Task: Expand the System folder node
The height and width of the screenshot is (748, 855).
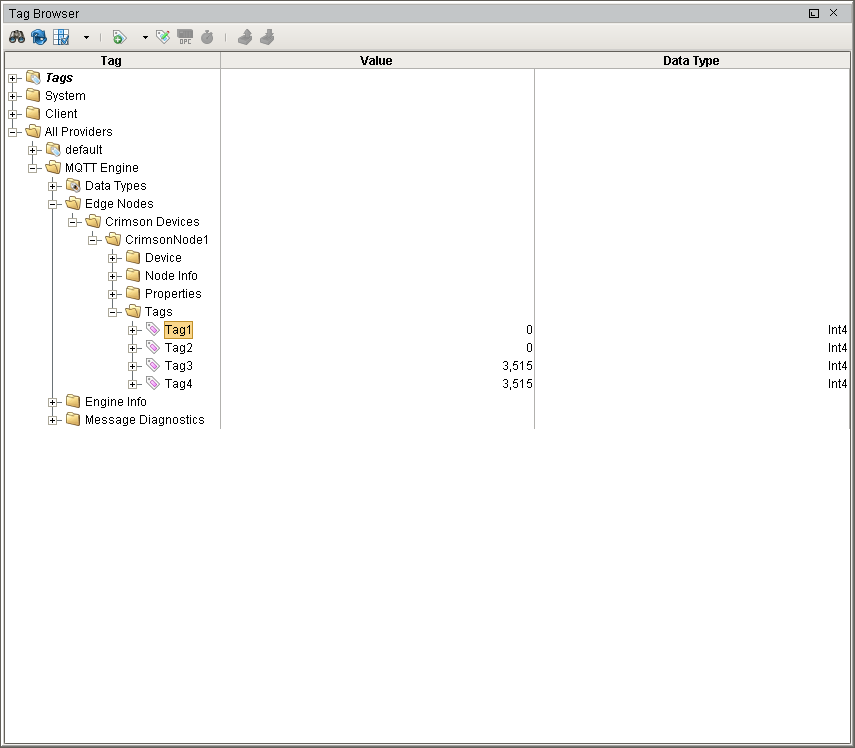Action: tap(13, 96)
